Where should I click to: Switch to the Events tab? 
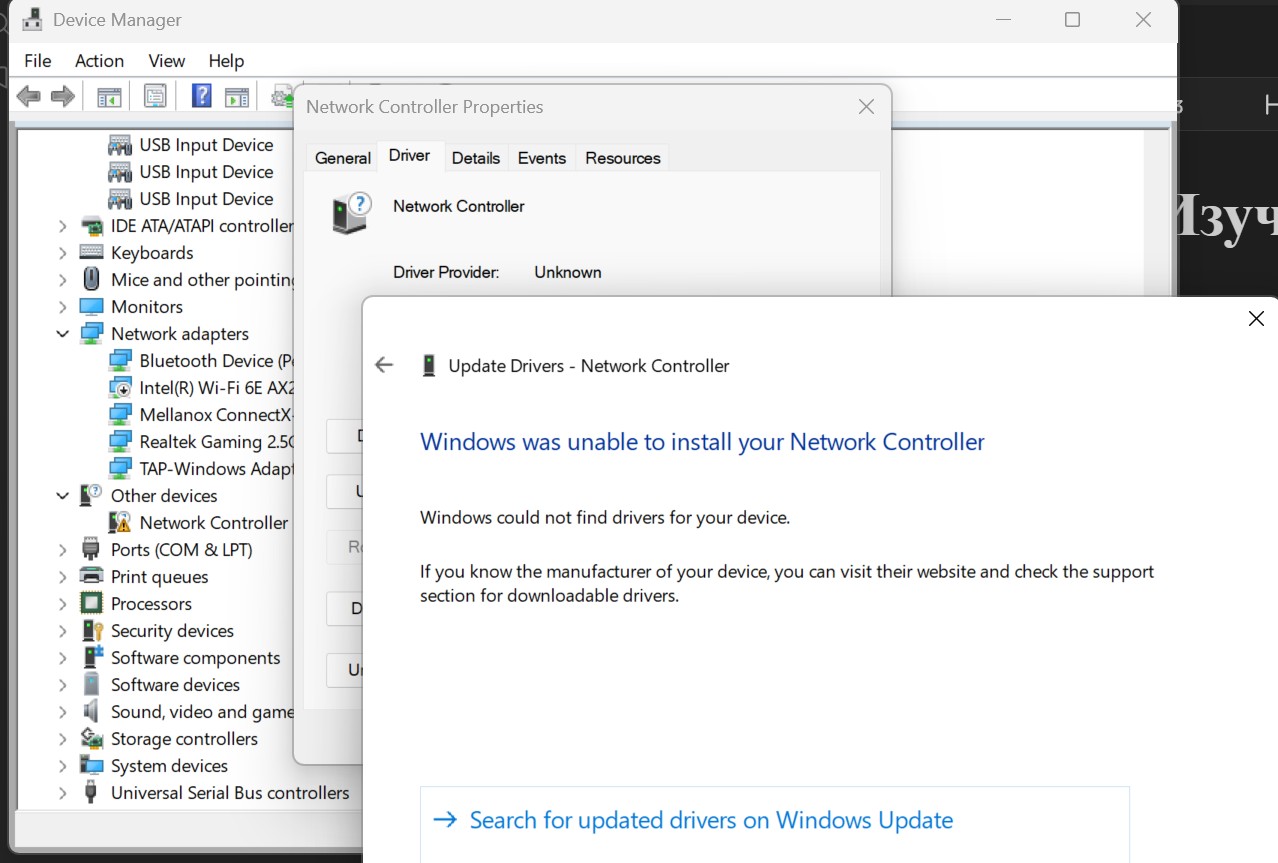tap(542, 158)
